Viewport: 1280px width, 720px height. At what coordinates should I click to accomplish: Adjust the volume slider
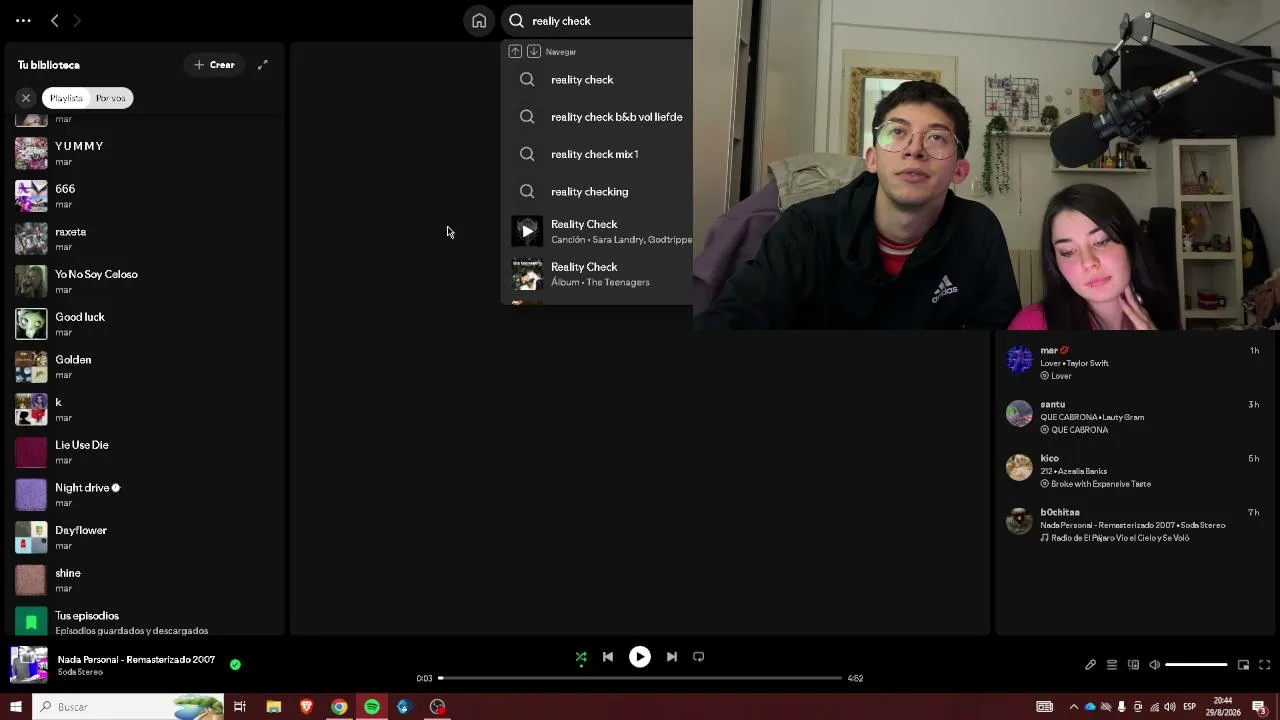(1196, 665)
